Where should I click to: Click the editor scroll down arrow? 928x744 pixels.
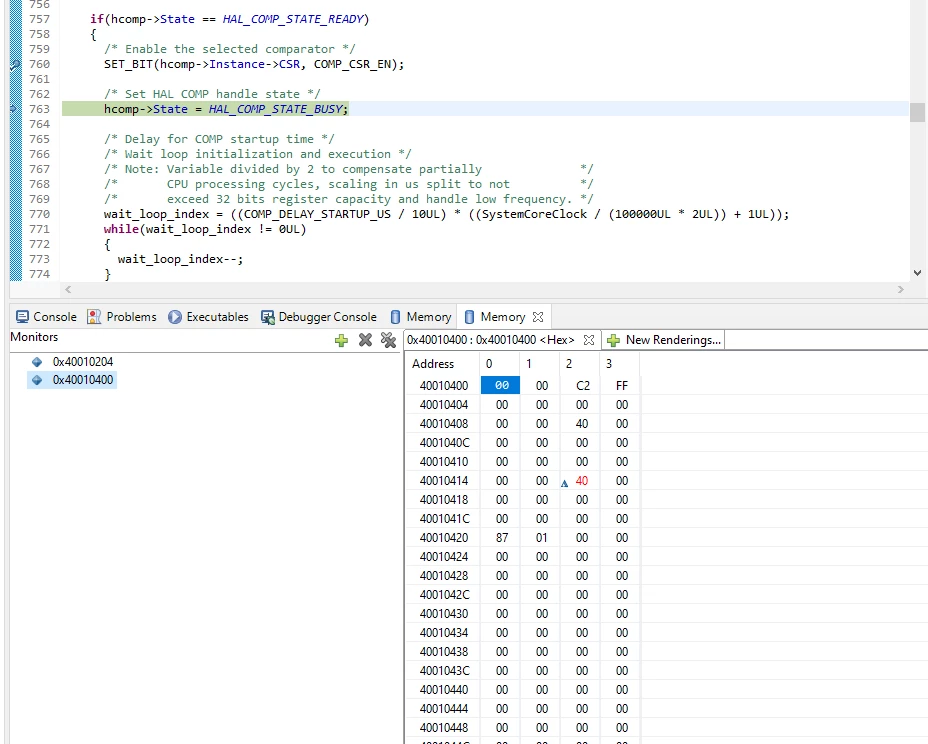917,273
